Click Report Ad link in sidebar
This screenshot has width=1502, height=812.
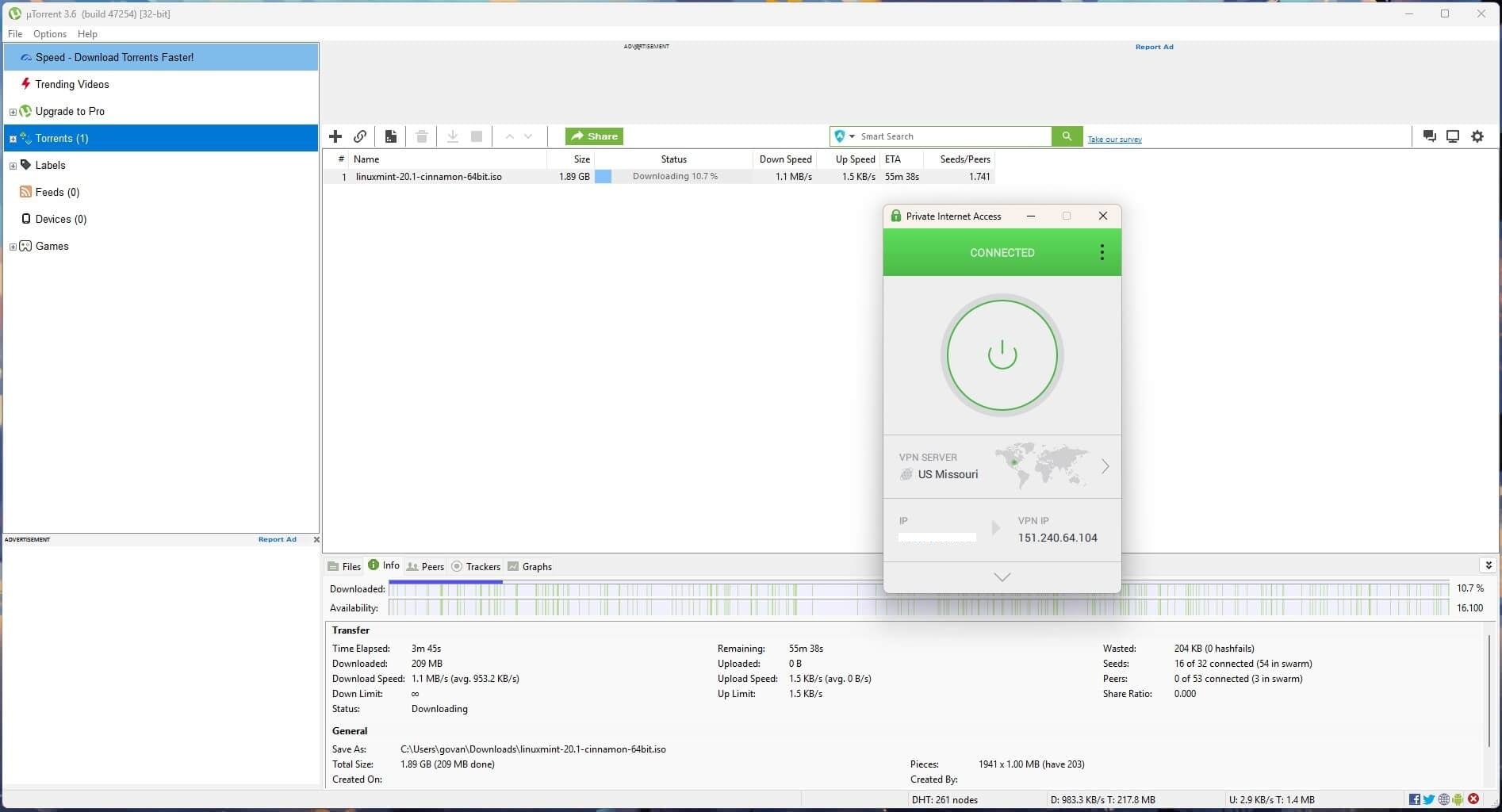277,539
